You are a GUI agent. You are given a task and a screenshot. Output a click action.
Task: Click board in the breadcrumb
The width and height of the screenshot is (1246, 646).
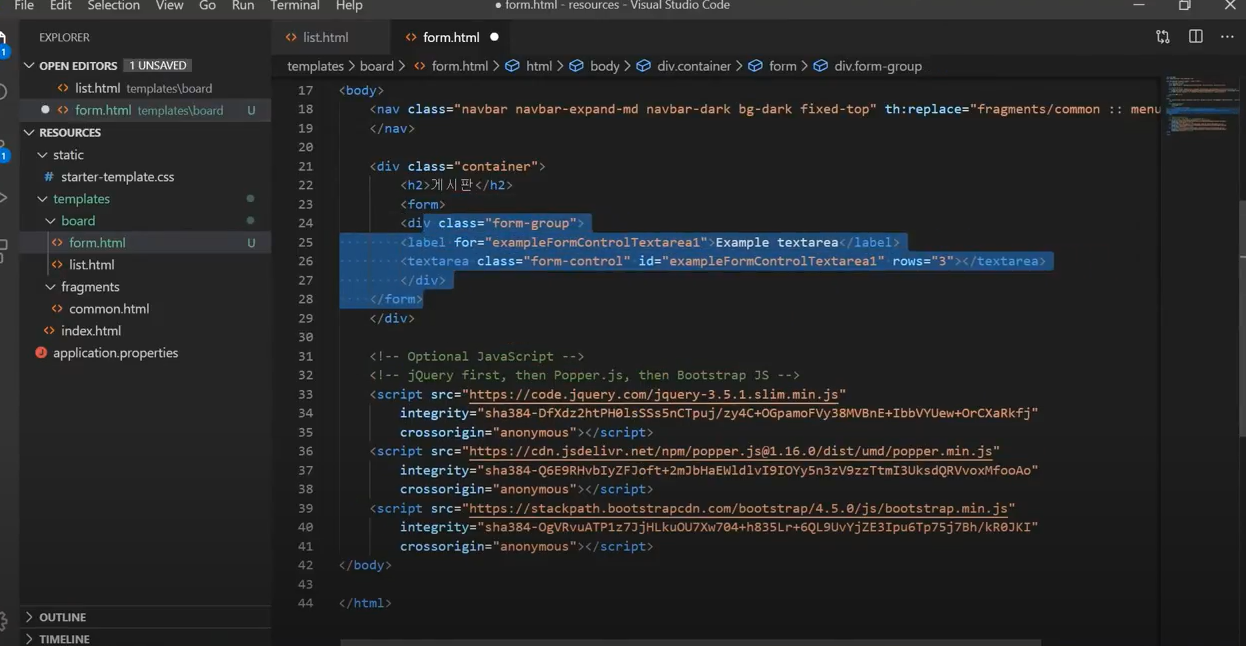click(377, 66)
